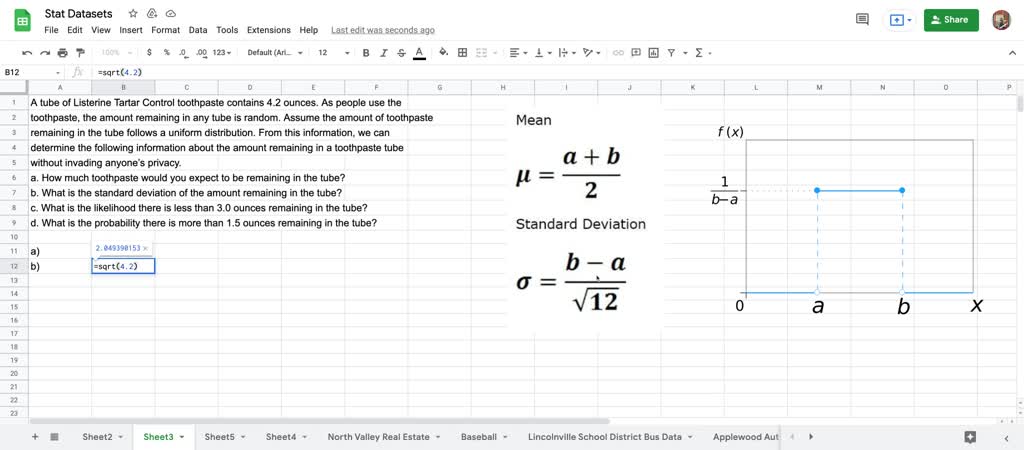Star the Stat Datasets document

(x=133, y=14)
